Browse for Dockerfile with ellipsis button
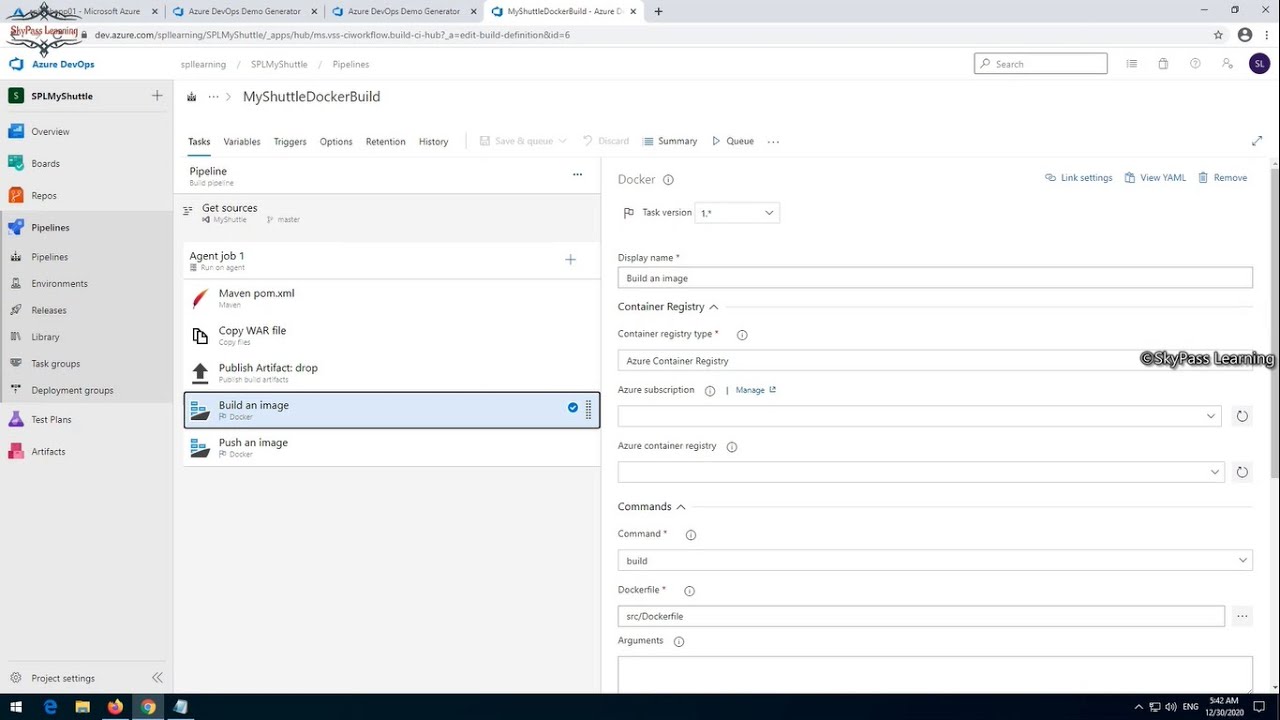 pos(1242,616)
